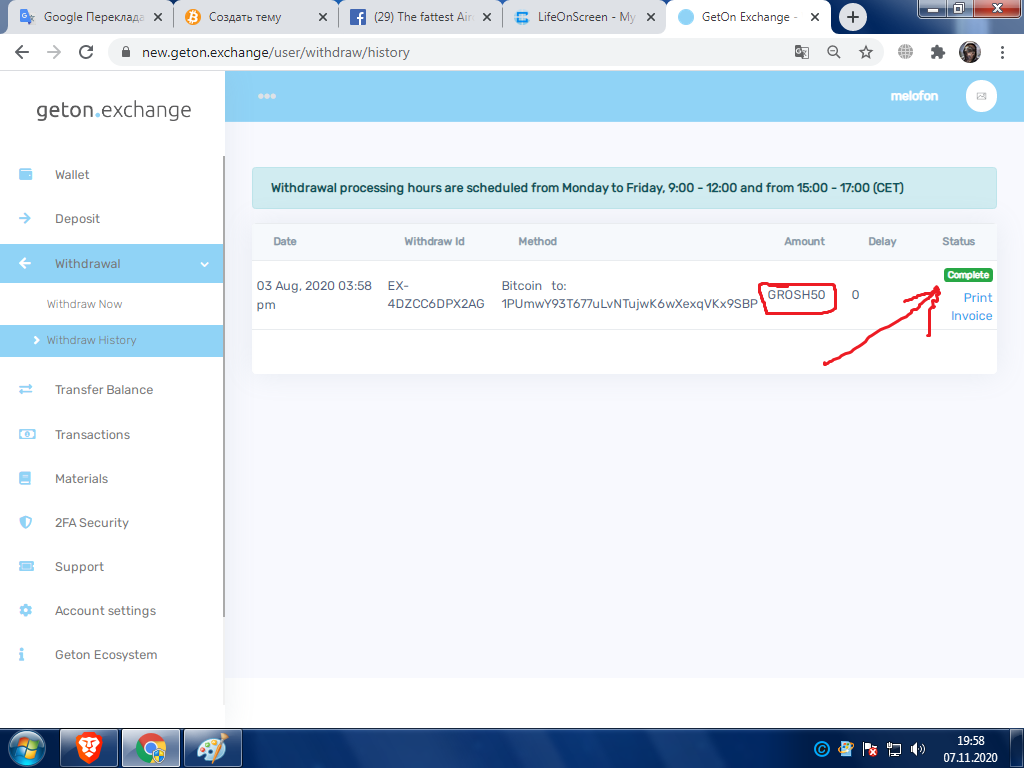This screenshot has width=1024, height=768.
Task: Open Materials page
Action: pyautogui.click(x=81, y=479)
